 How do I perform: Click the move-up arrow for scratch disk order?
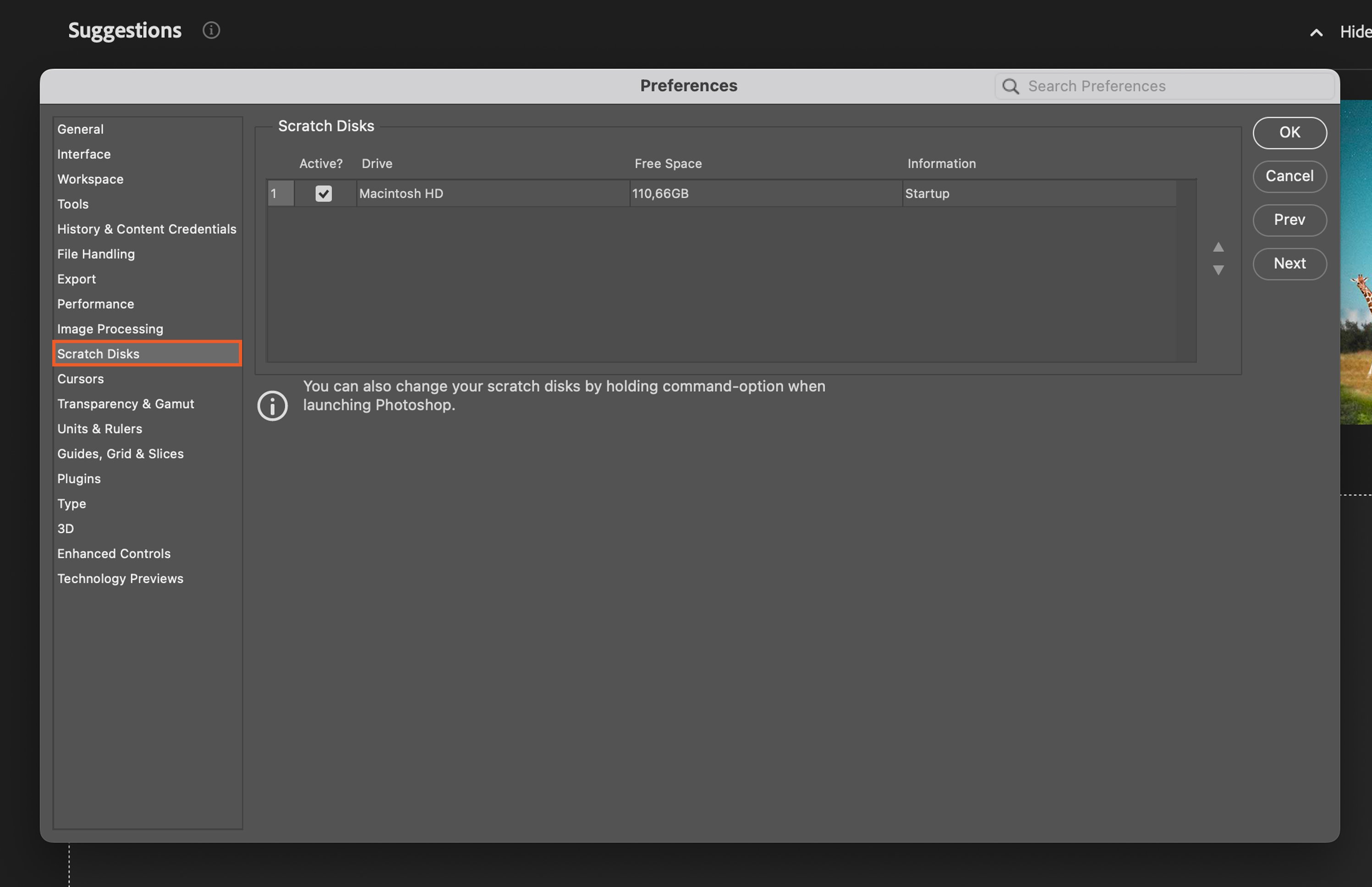click(x=1218, y=247)
